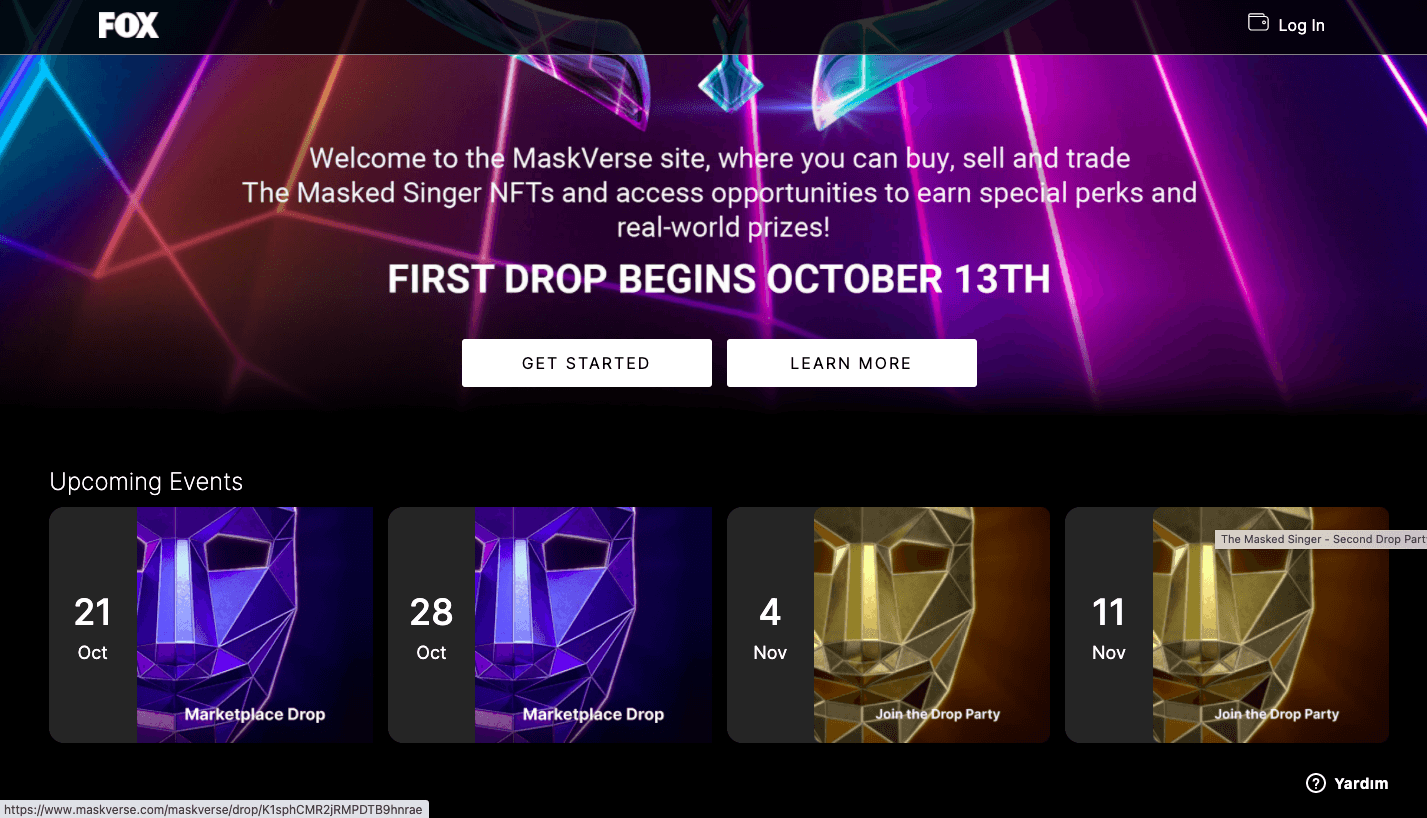This screenshot has width=1427, height=818.
Task: Open gold mask image on 4 Nov card
Action: pos(931,600)
